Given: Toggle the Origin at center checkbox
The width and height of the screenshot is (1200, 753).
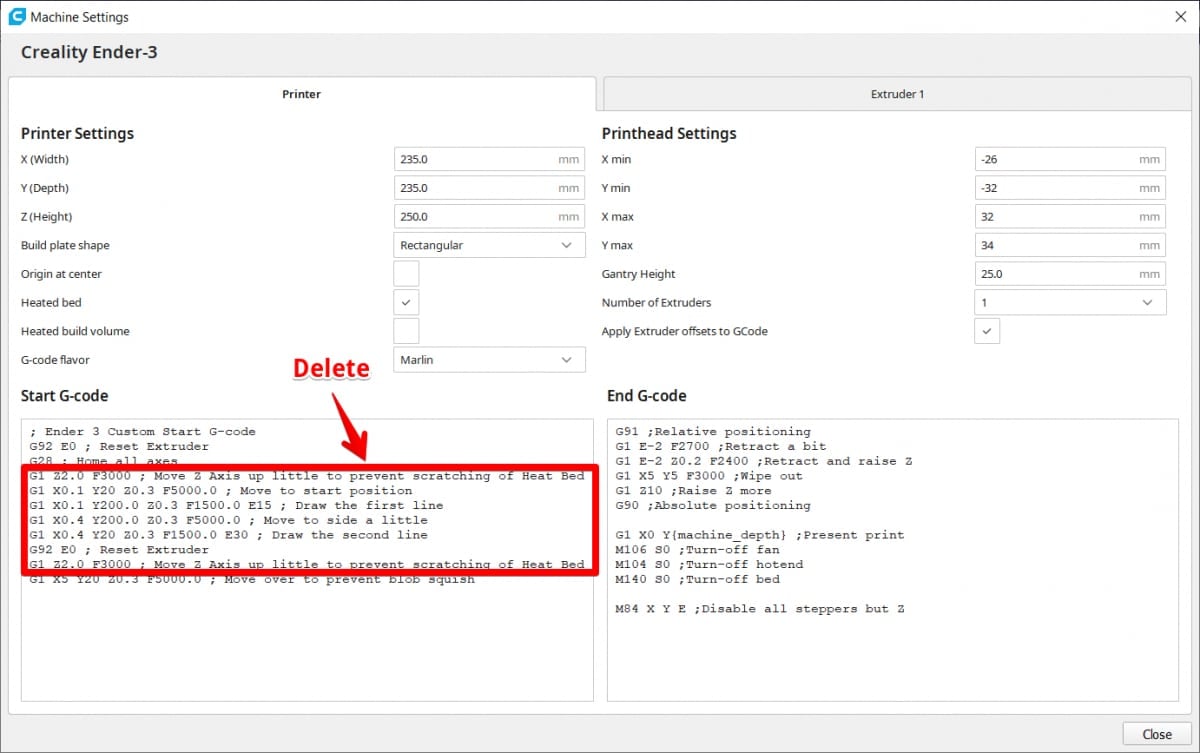Looking at the screenshot, I should 406,274.
